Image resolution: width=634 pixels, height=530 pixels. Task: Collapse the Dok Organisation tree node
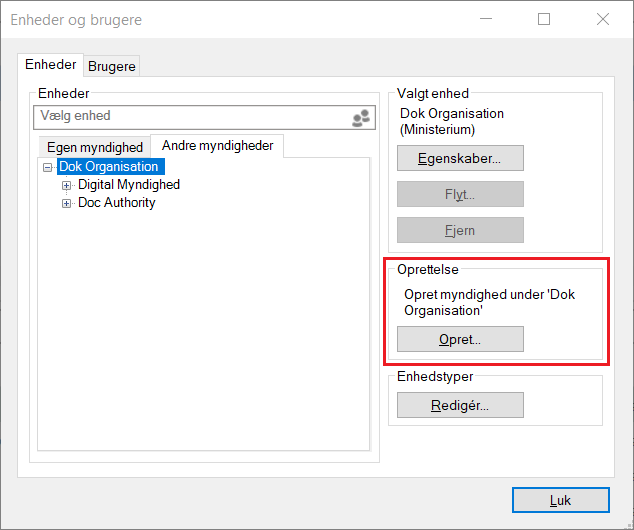48,167
